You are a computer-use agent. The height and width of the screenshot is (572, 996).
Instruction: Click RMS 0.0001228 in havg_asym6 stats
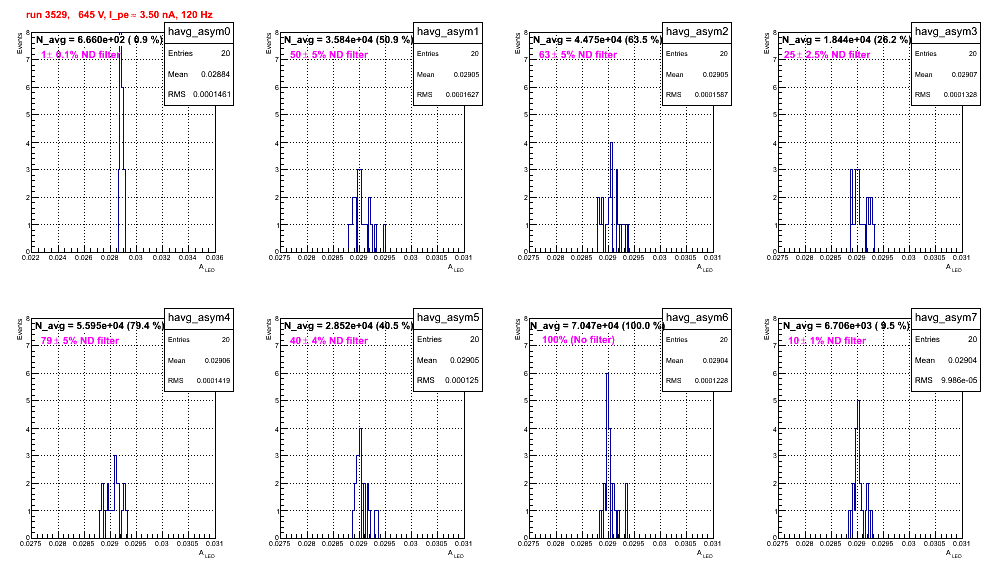click(697, 380)
